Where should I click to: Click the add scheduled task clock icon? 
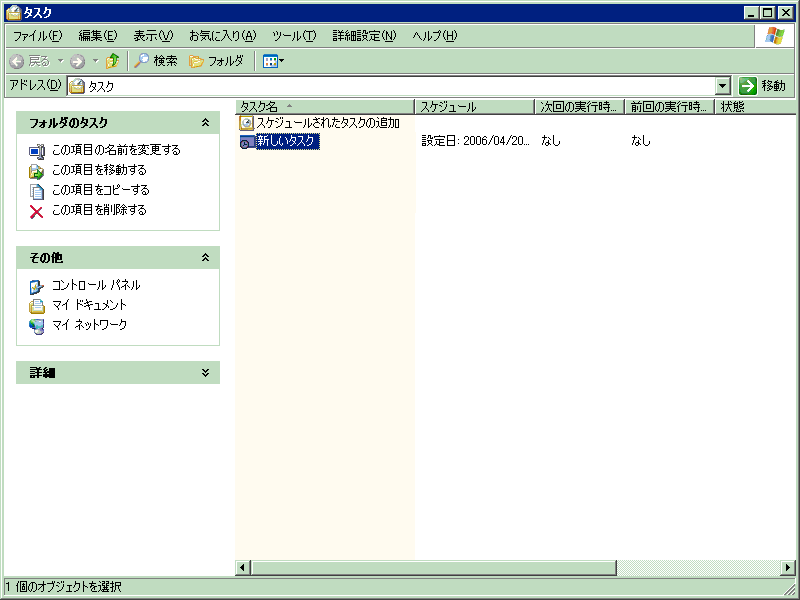pyautogui.click(x=246, y=123)
